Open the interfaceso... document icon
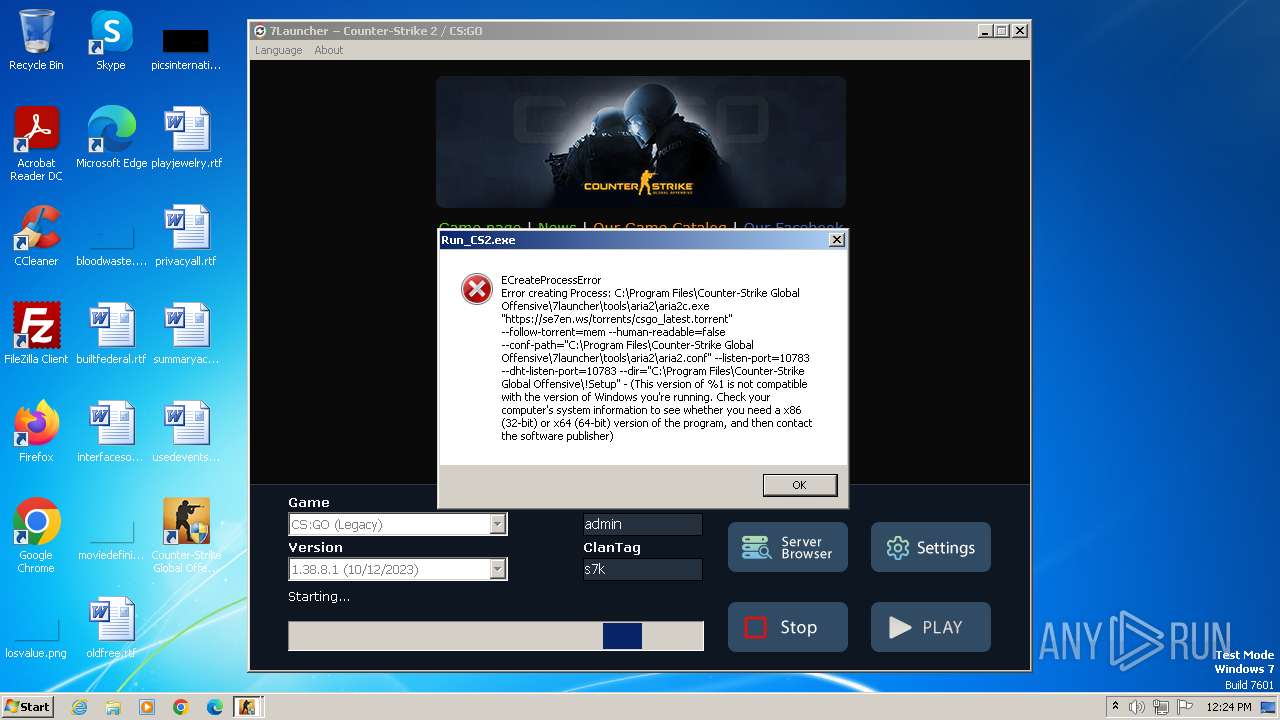The image size is (1280, 720). (x=111, y=432)
